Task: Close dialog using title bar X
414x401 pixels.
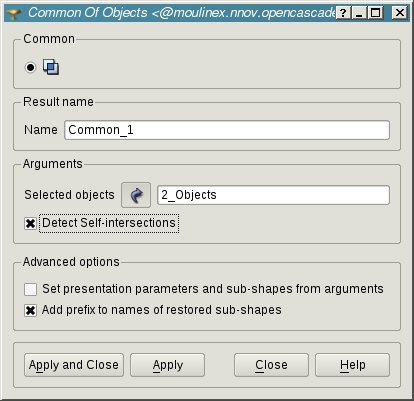Action: click(399, 13)
